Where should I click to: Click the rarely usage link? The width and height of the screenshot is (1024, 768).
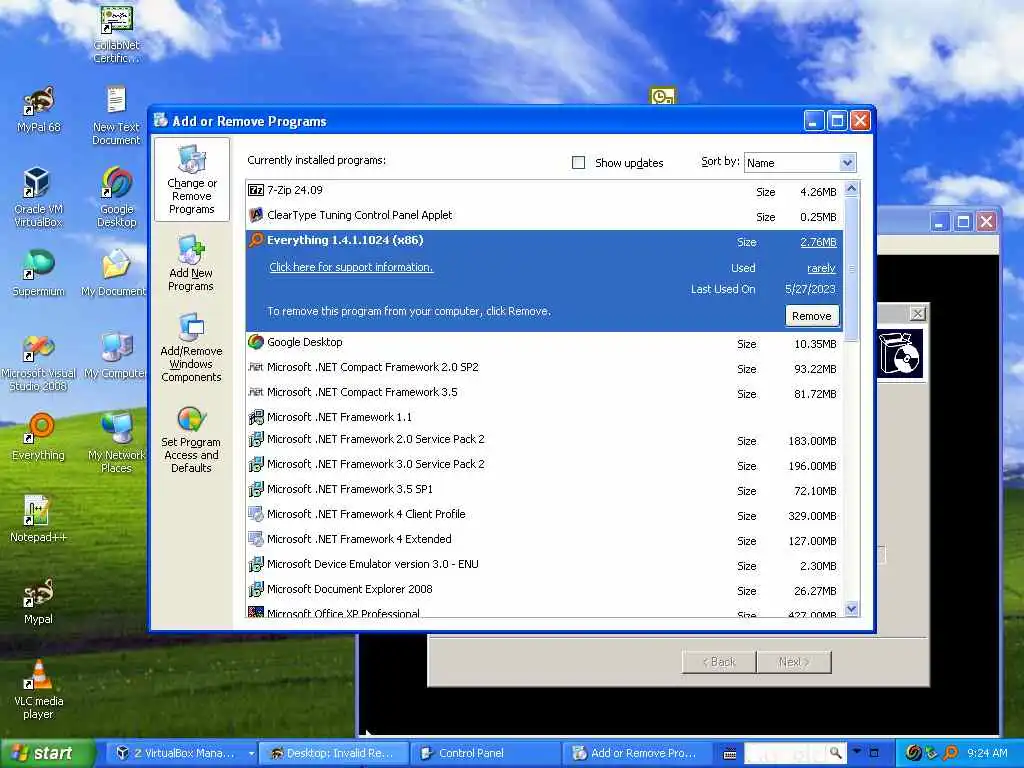[822, 268]
